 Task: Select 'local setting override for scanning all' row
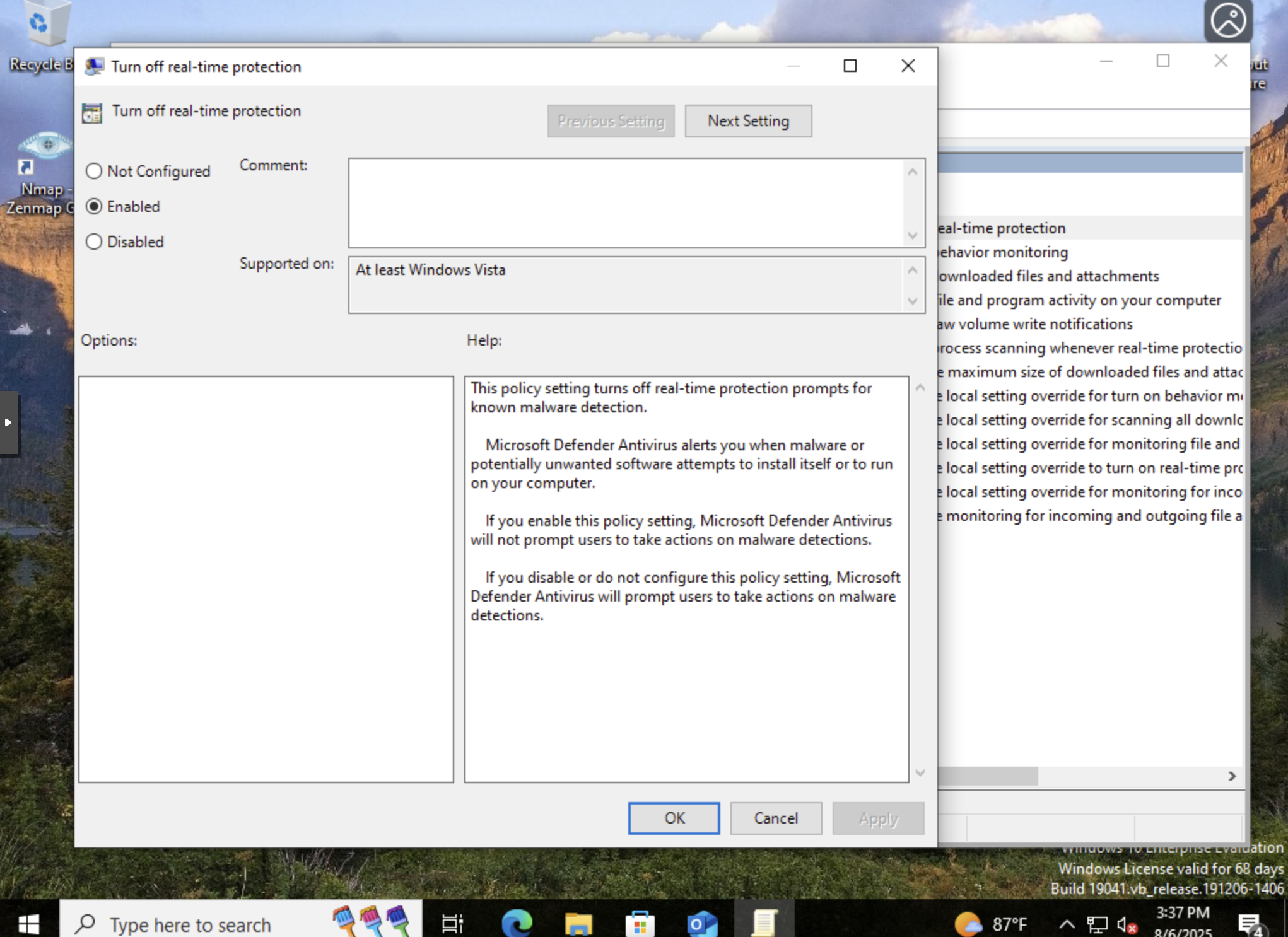pyautogui.click(x=1090, y=420)
